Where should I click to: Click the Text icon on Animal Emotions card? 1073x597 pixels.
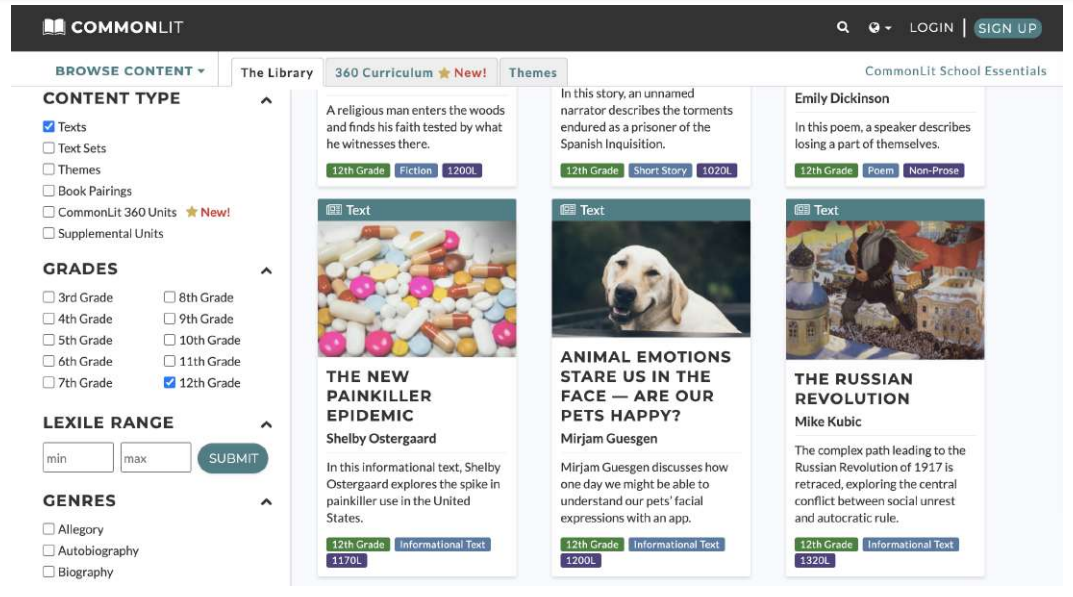tap(568, 210)
